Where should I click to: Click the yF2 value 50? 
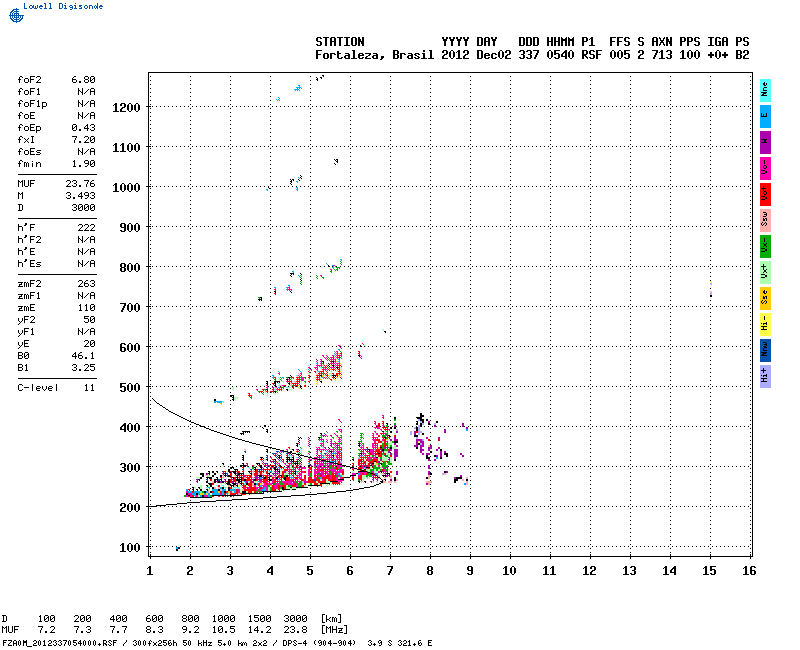click(x=89, y=320)
